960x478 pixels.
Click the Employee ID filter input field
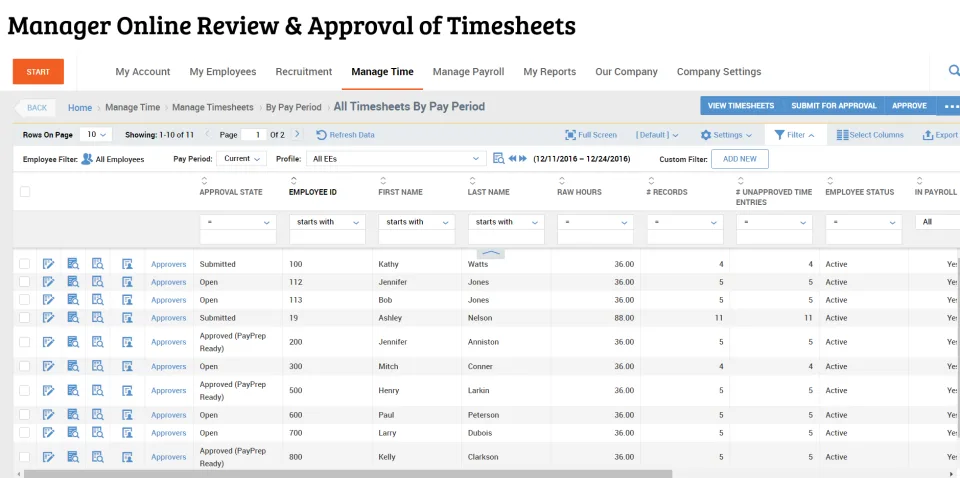click(327, 237)
